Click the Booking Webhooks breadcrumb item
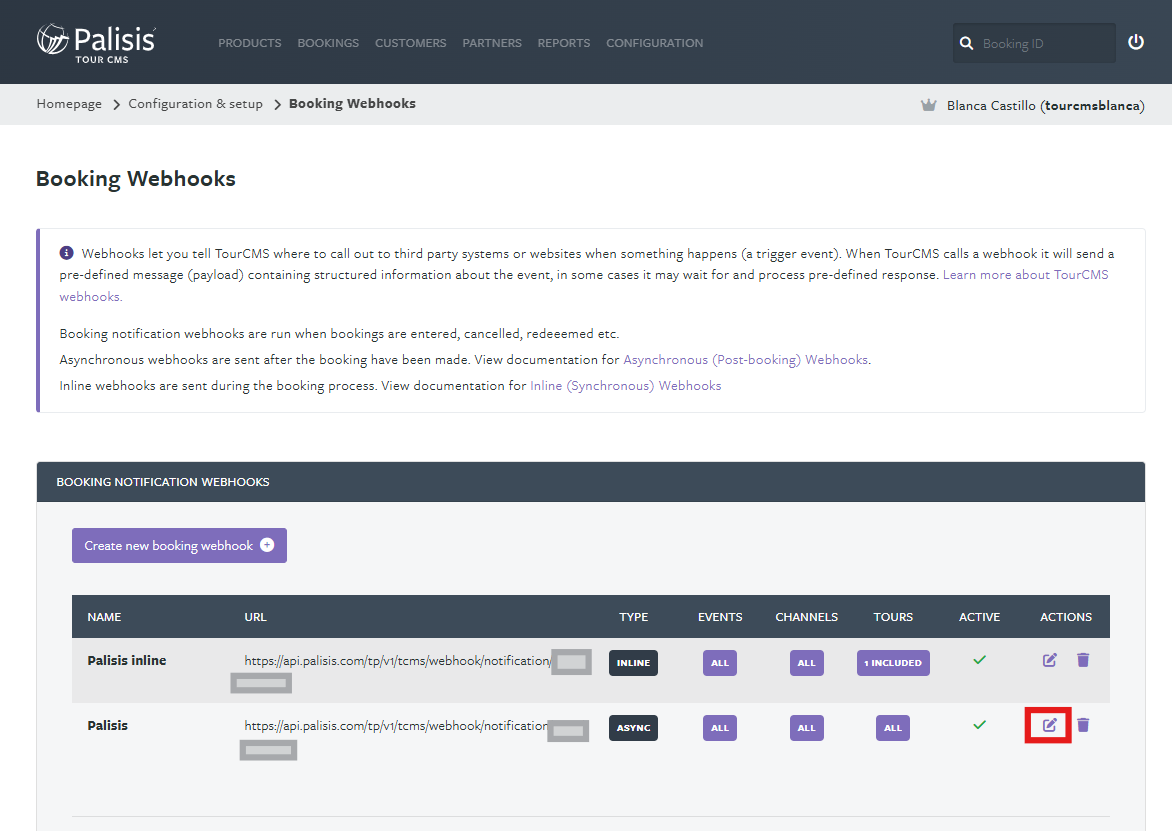The height and width of the screenshot is (831, 1172). (352, 104)
